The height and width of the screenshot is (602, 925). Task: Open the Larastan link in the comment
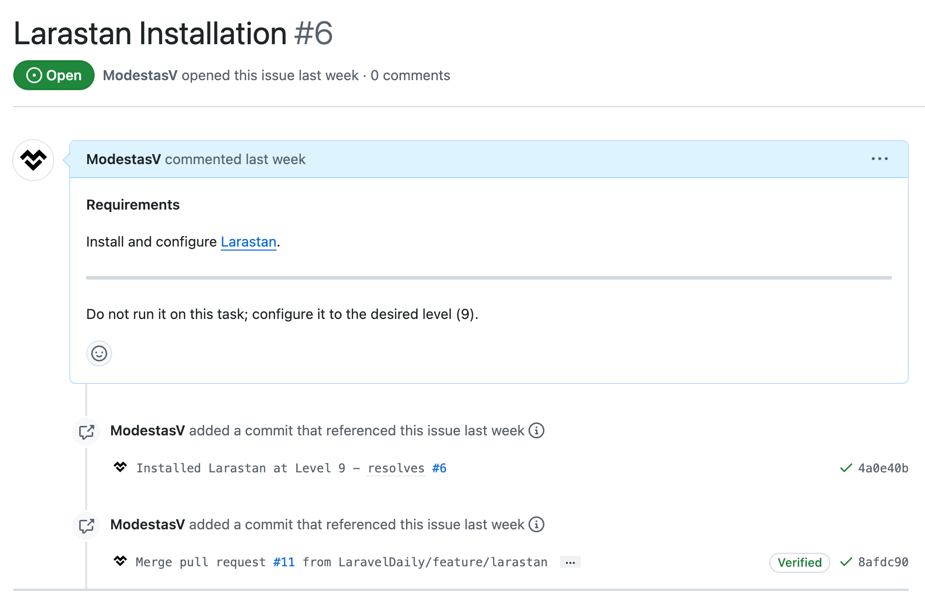coord(248,242)
